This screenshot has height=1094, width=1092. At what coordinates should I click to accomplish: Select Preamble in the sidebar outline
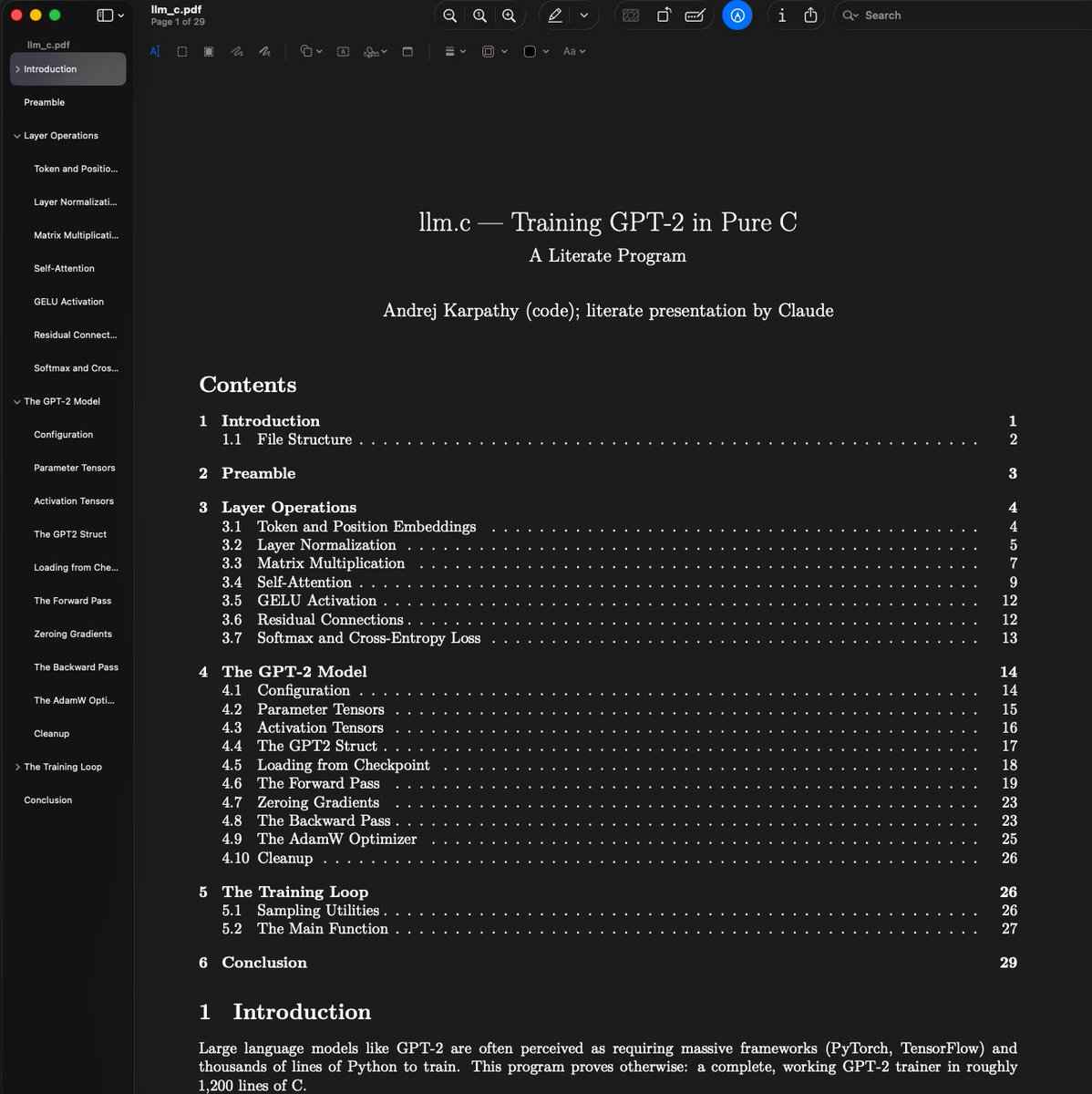tap(45, 102)
